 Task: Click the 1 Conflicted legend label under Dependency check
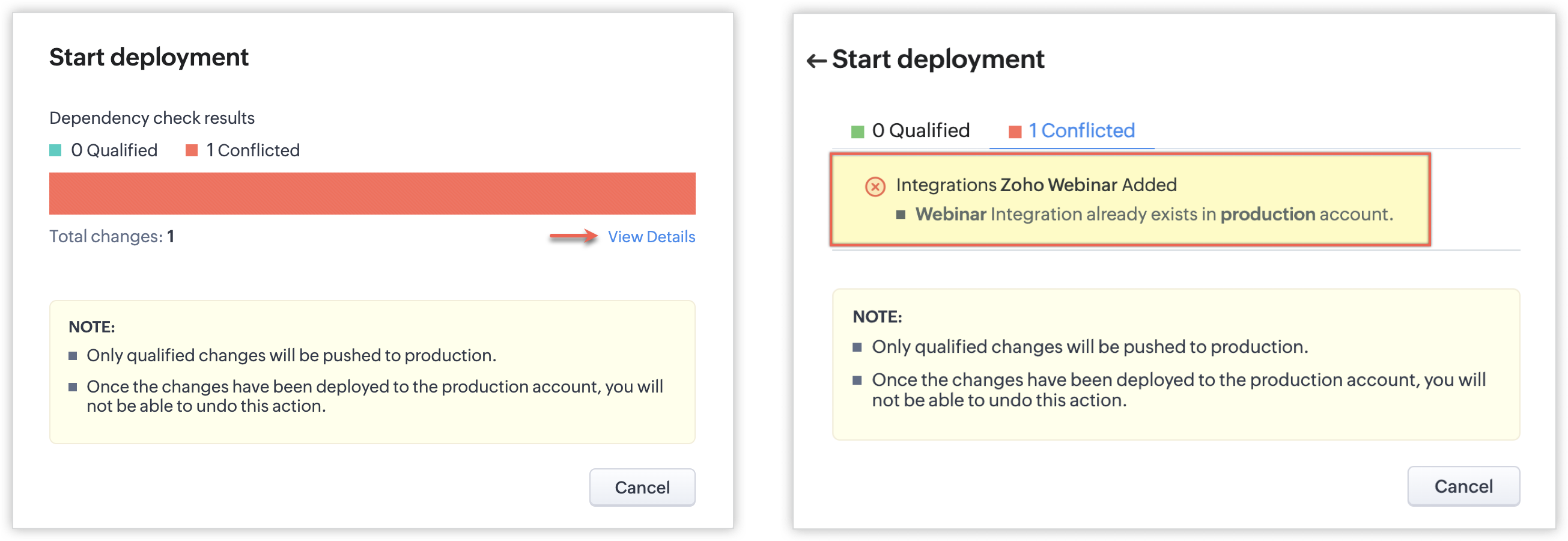pos(252,150)
